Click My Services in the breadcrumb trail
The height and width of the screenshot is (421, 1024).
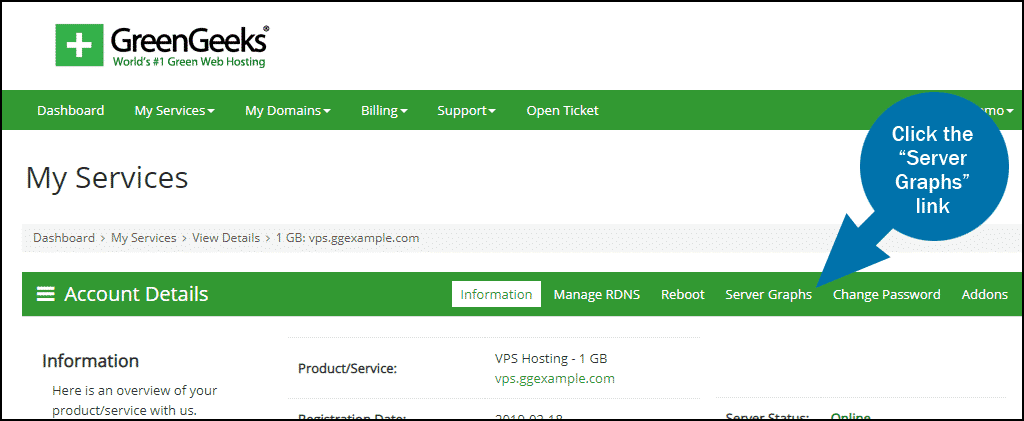143,238
